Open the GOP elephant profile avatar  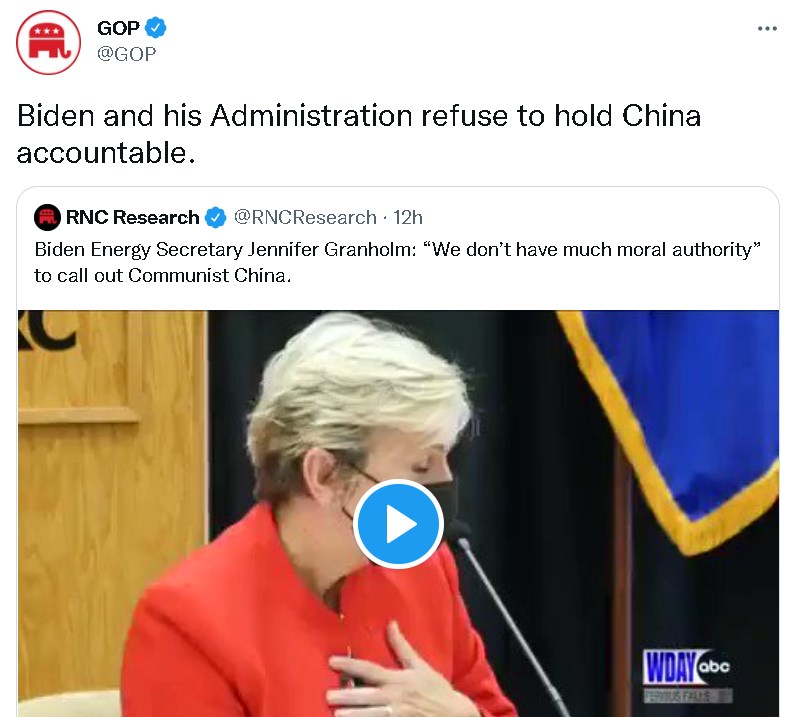click(48, 42)
